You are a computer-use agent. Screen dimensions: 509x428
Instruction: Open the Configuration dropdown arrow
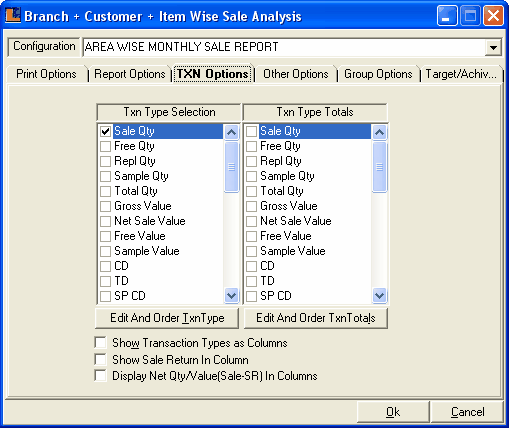click(x=493, y=47)
